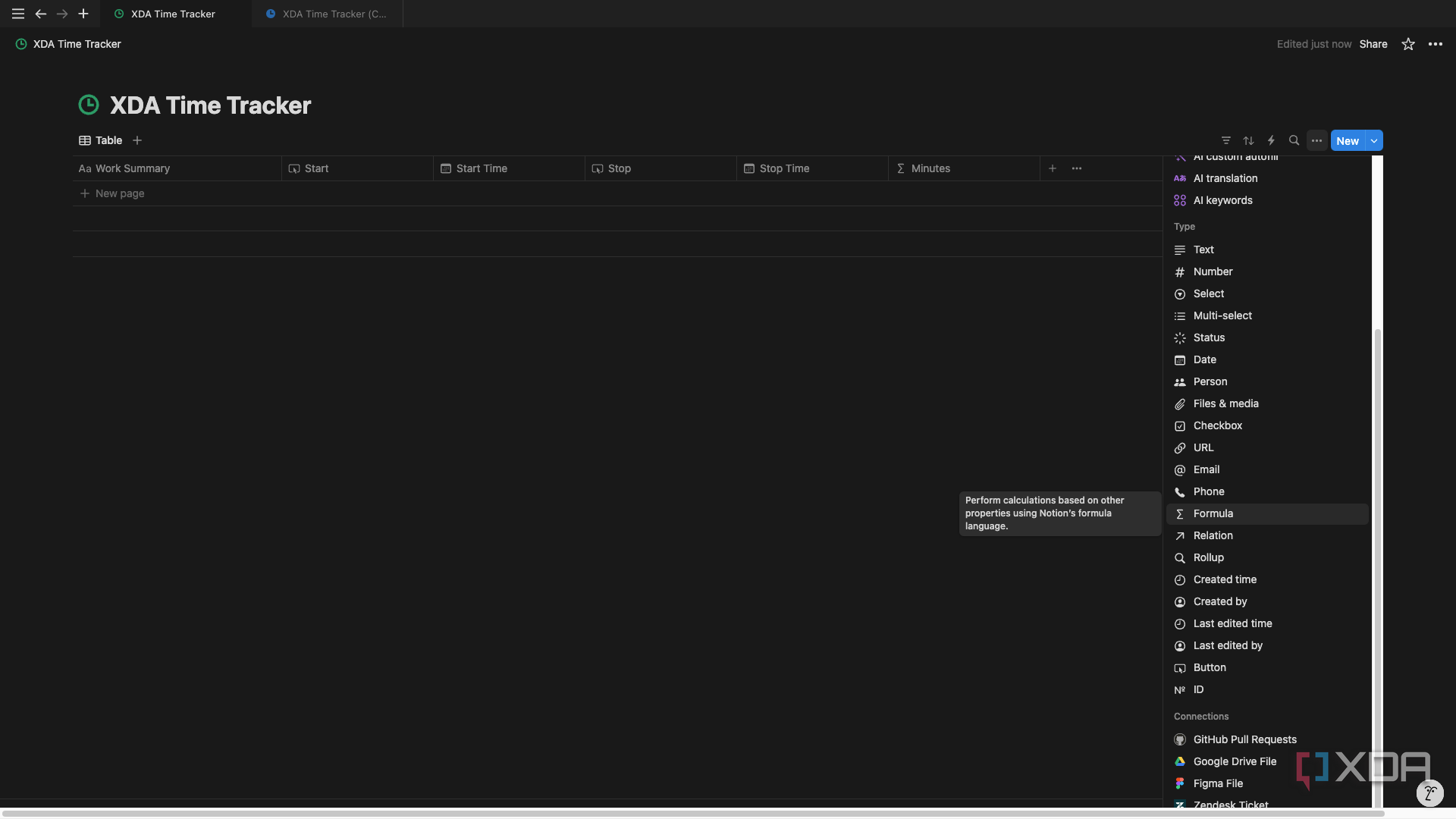Choose the Checkbox property type
The height and width of the screenshot is (819, 1456).
coord(1267,425)
